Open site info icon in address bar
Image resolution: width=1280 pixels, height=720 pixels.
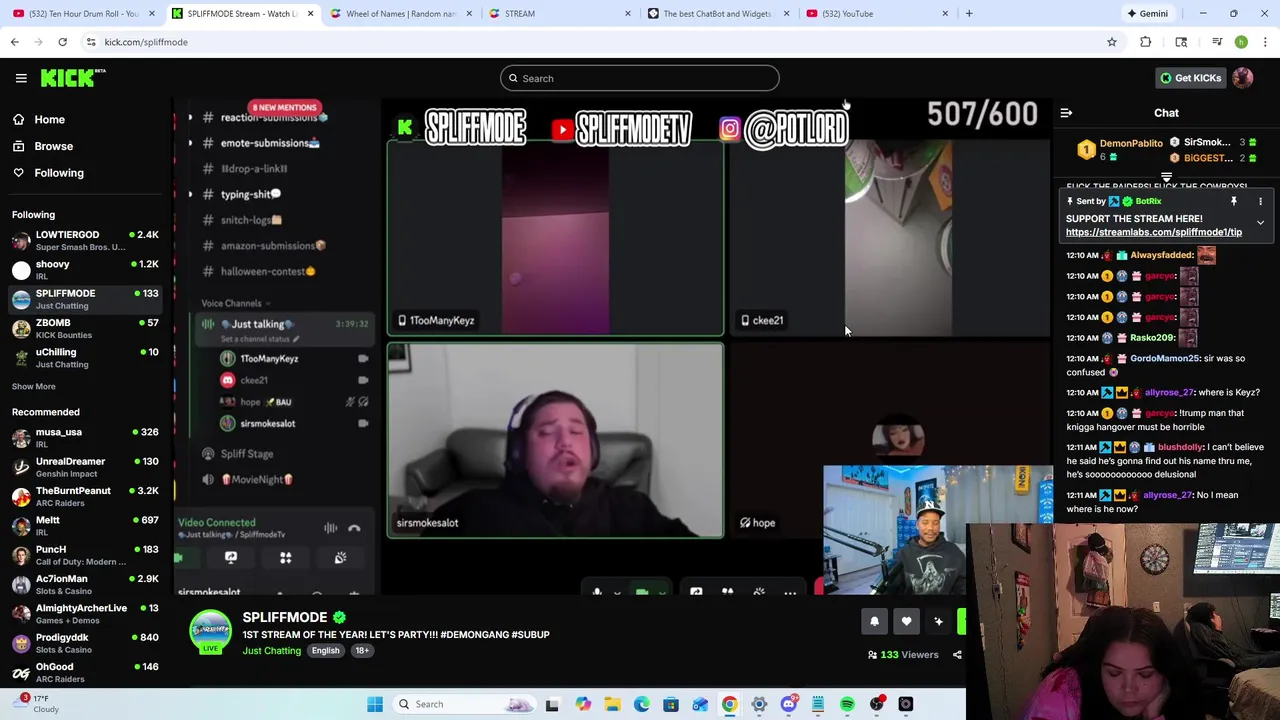pyautogui.click(x=91, y=42)
